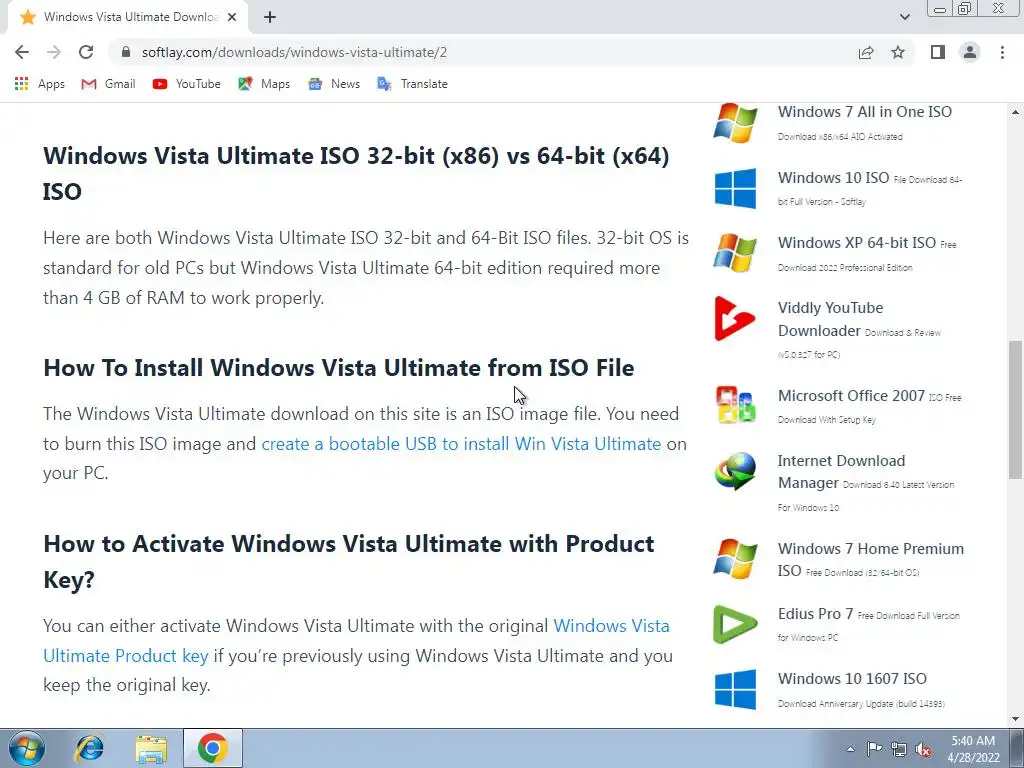Click the How To Install Windows Vista heading
This screenshot has height=768, width=1024.
pyautogui.click(x=338, y=368)
